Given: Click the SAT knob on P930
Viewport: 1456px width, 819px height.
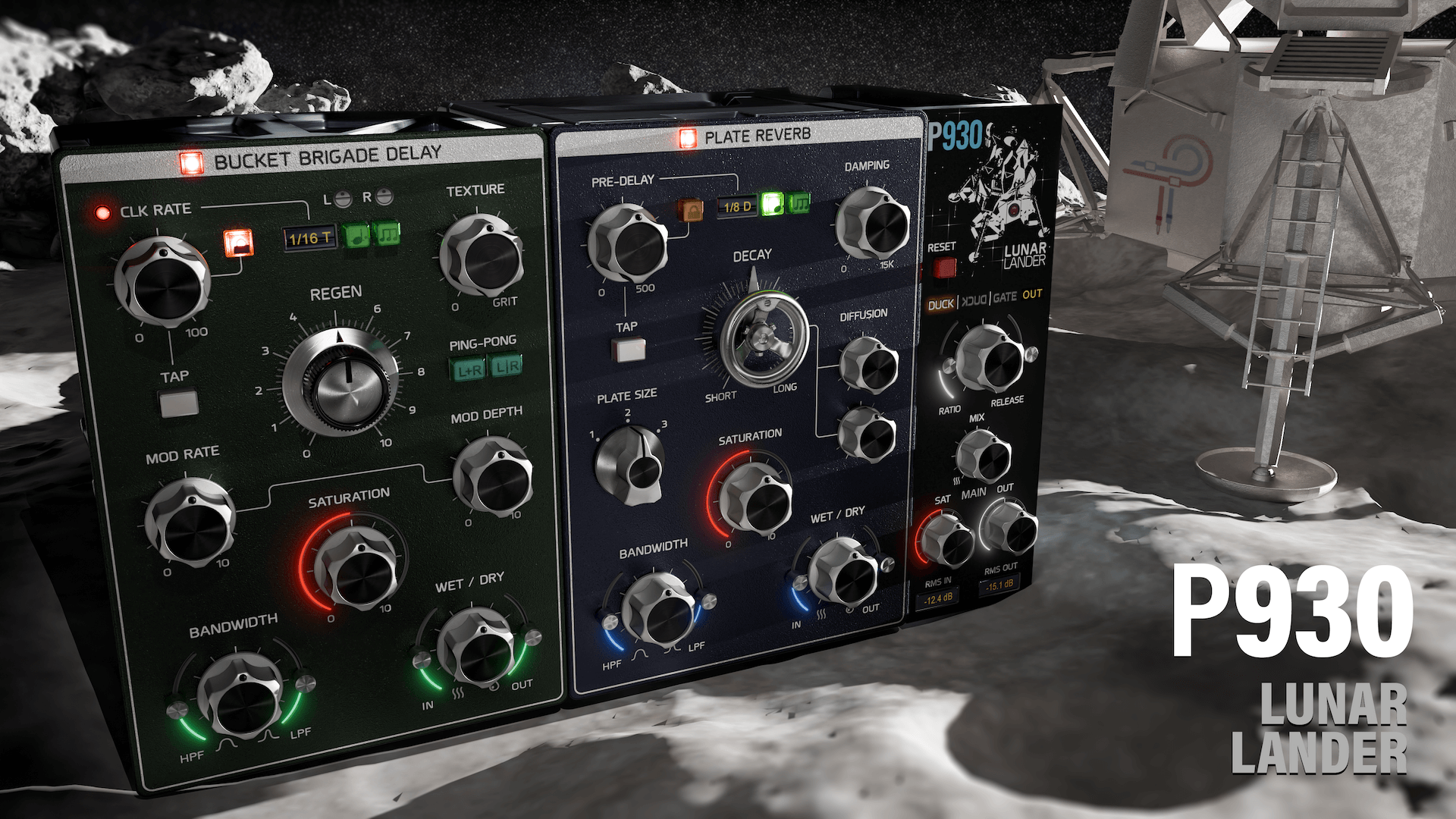Looking at the screenshot, I should (947, 539).
